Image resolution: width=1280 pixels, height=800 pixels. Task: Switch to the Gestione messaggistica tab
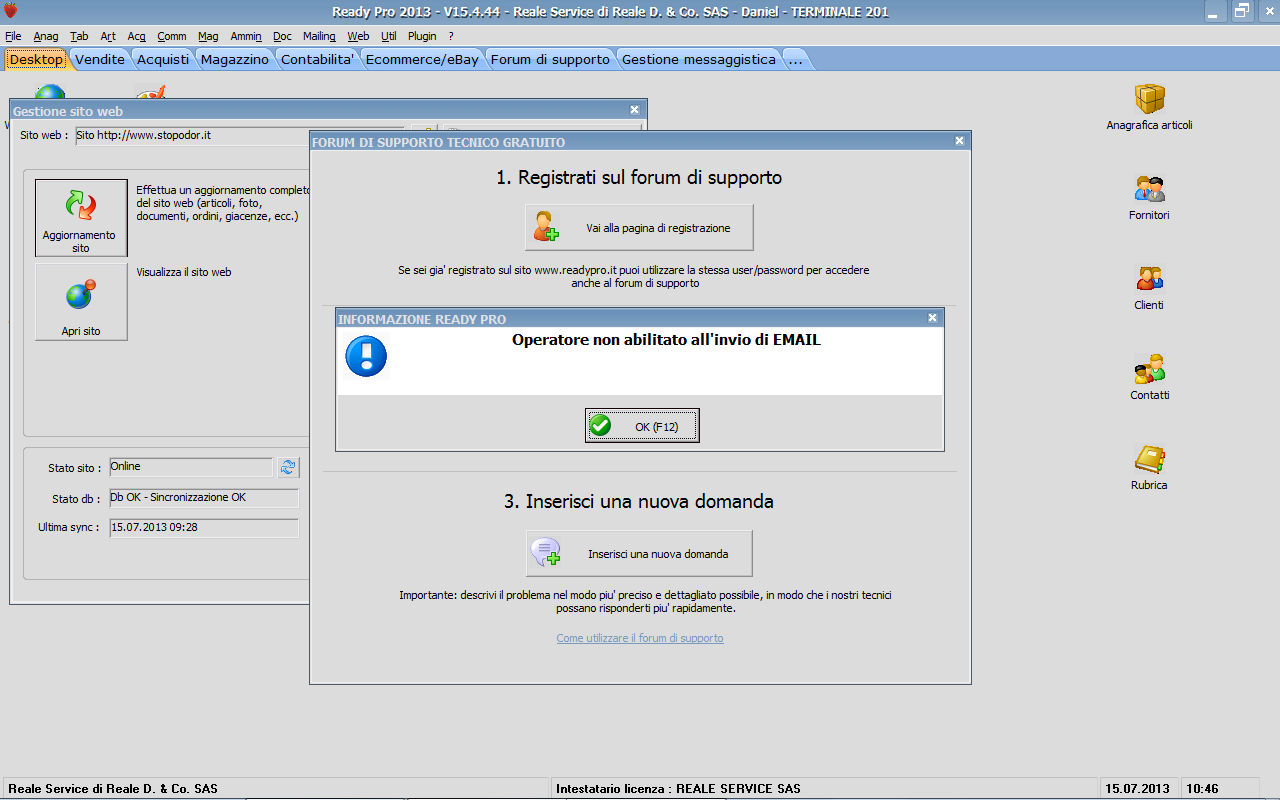[698, 59]
